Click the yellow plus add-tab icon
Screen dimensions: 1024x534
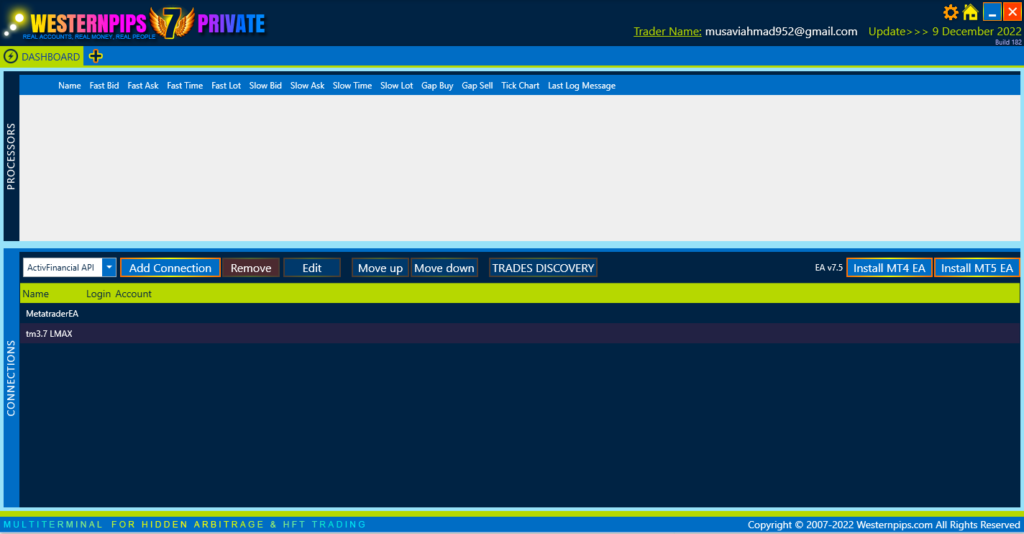(95, 56)
